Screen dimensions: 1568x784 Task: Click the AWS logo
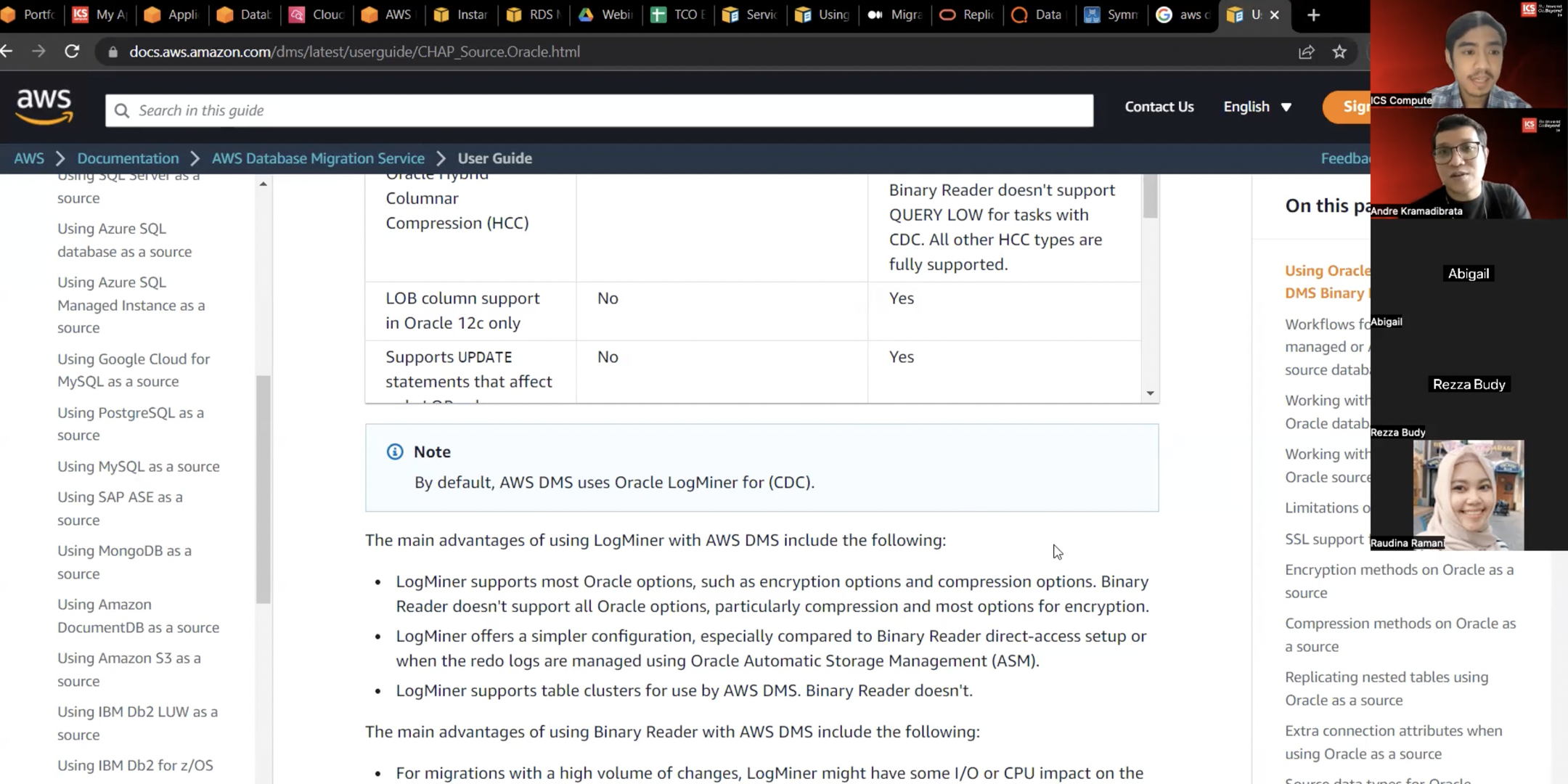44,107
